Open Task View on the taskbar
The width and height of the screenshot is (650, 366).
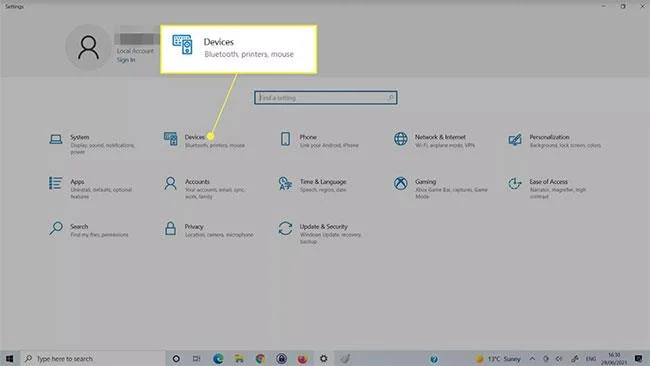tap(197, 359)
